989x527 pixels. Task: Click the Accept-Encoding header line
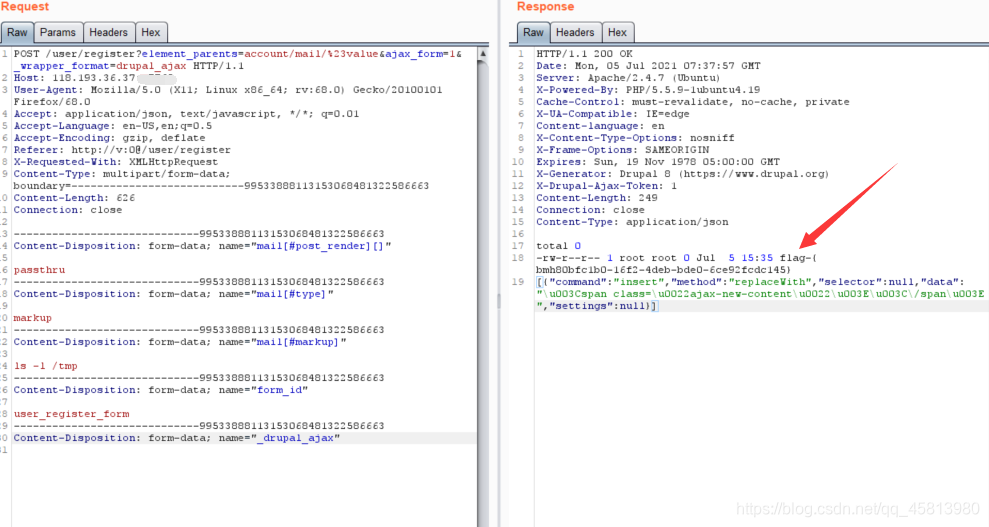coord(109,137)
